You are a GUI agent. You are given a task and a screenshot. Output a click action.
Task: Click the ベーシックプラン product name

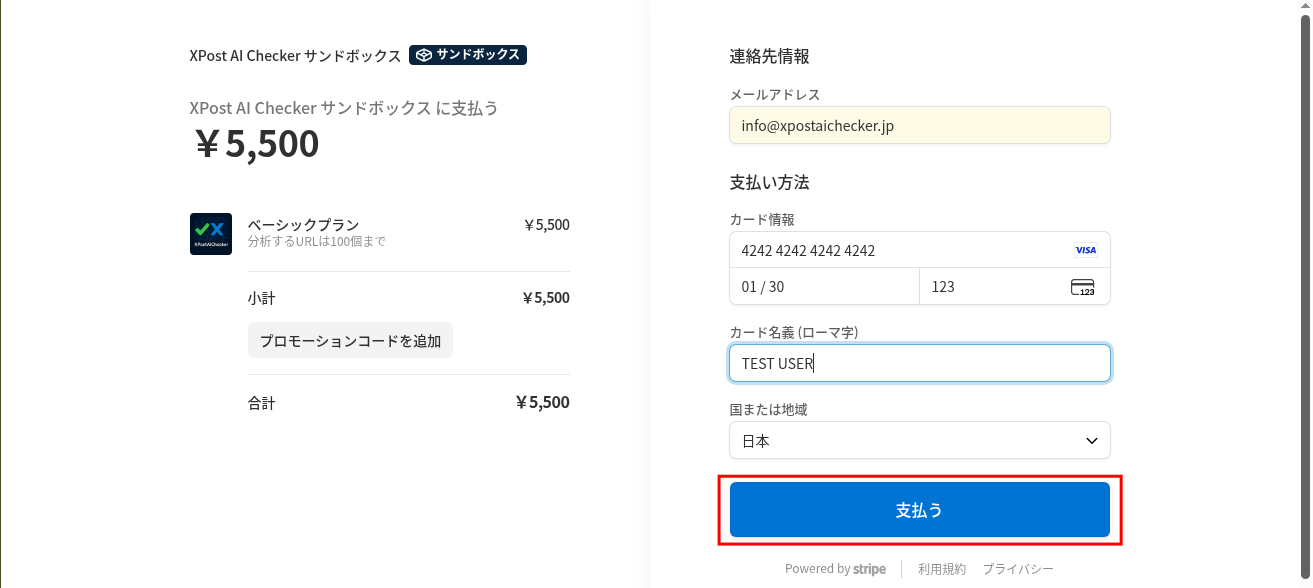click(303, 225)
